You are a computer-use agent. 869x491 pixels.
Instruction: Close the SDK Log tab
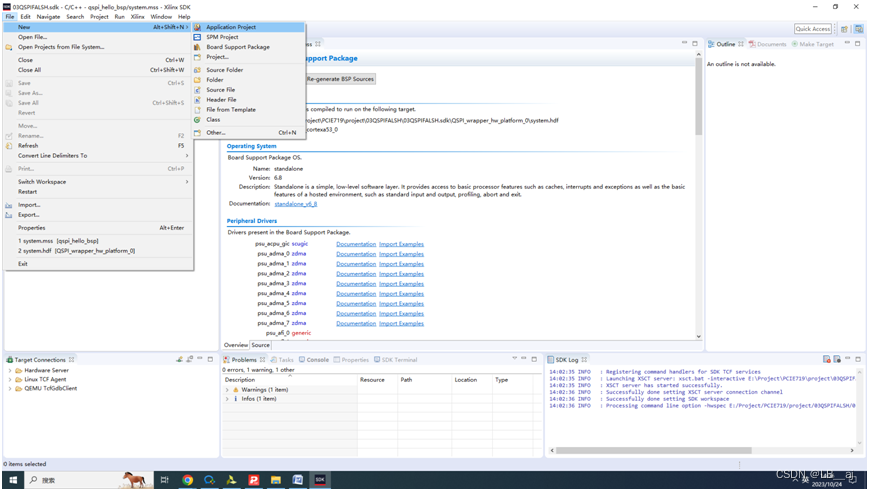point(584,360)
